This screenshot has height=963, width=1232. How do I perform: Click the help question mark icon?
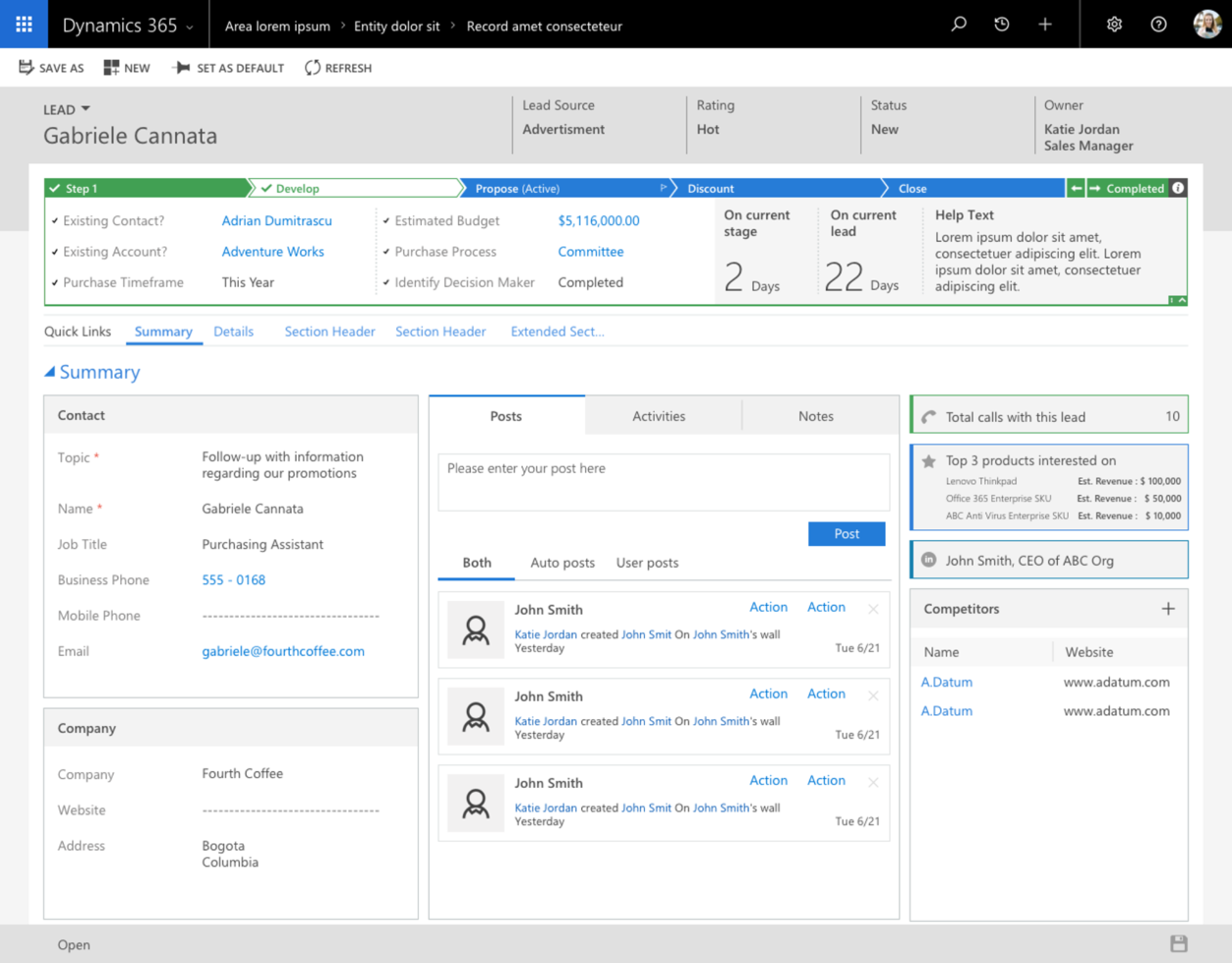coord(1158,24)
